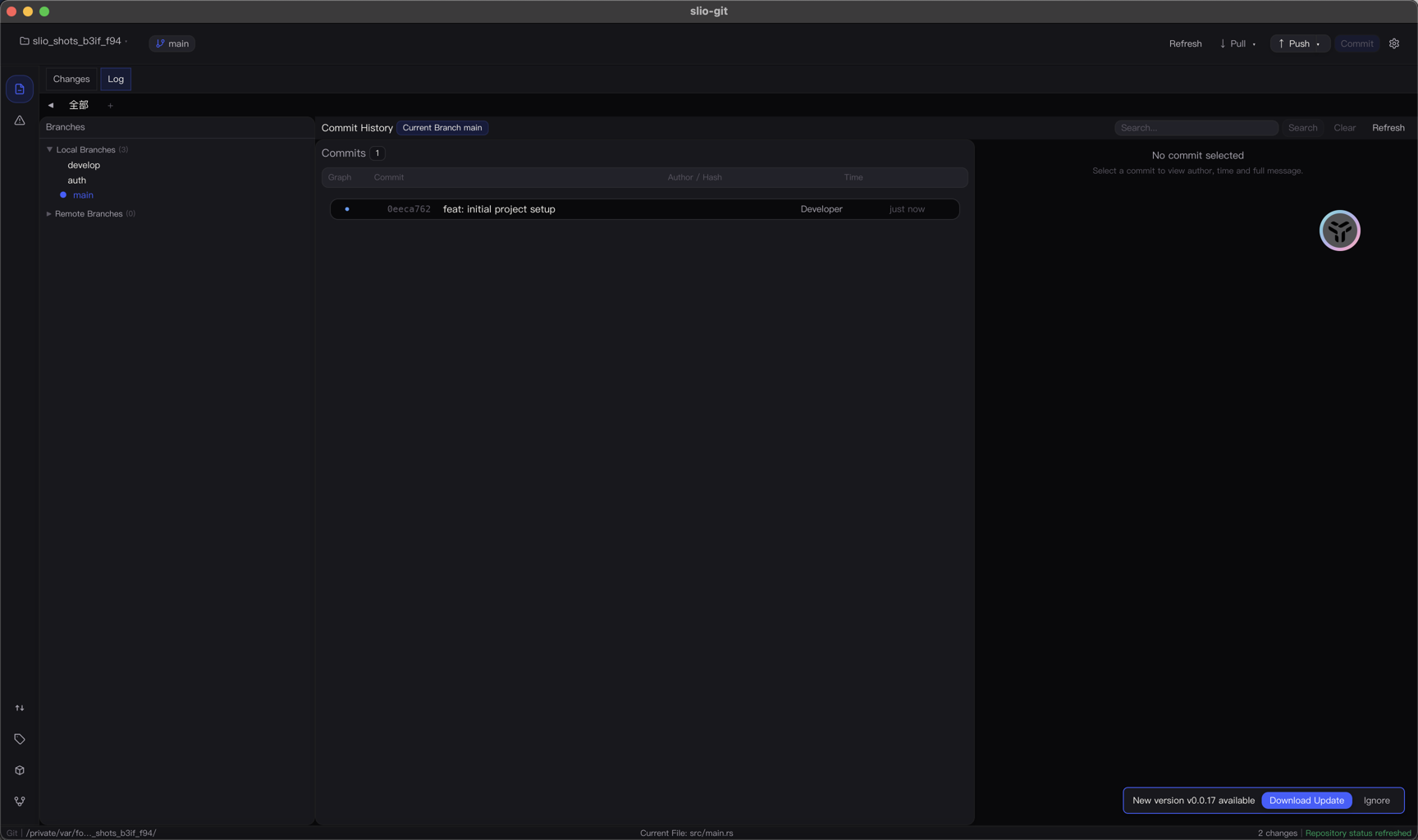
Task: Expand the Remote Branches tree
Action: pyautogui.click(x=49, y=214)
